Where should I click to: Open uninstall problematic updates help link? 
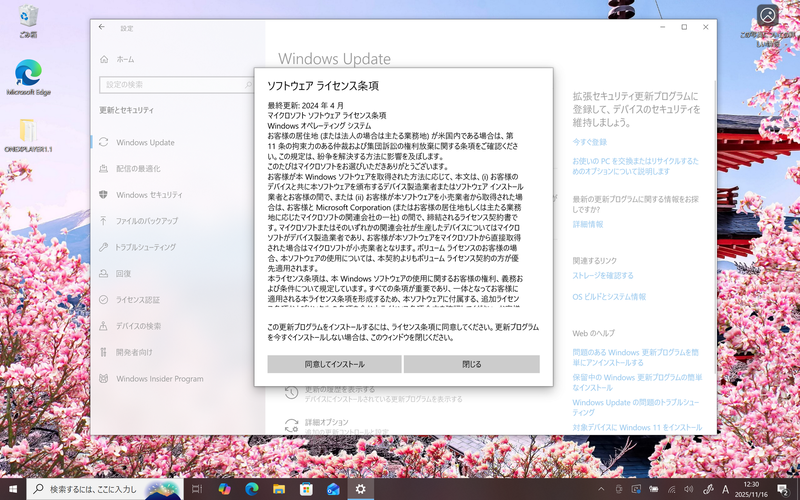click(635, 357)
